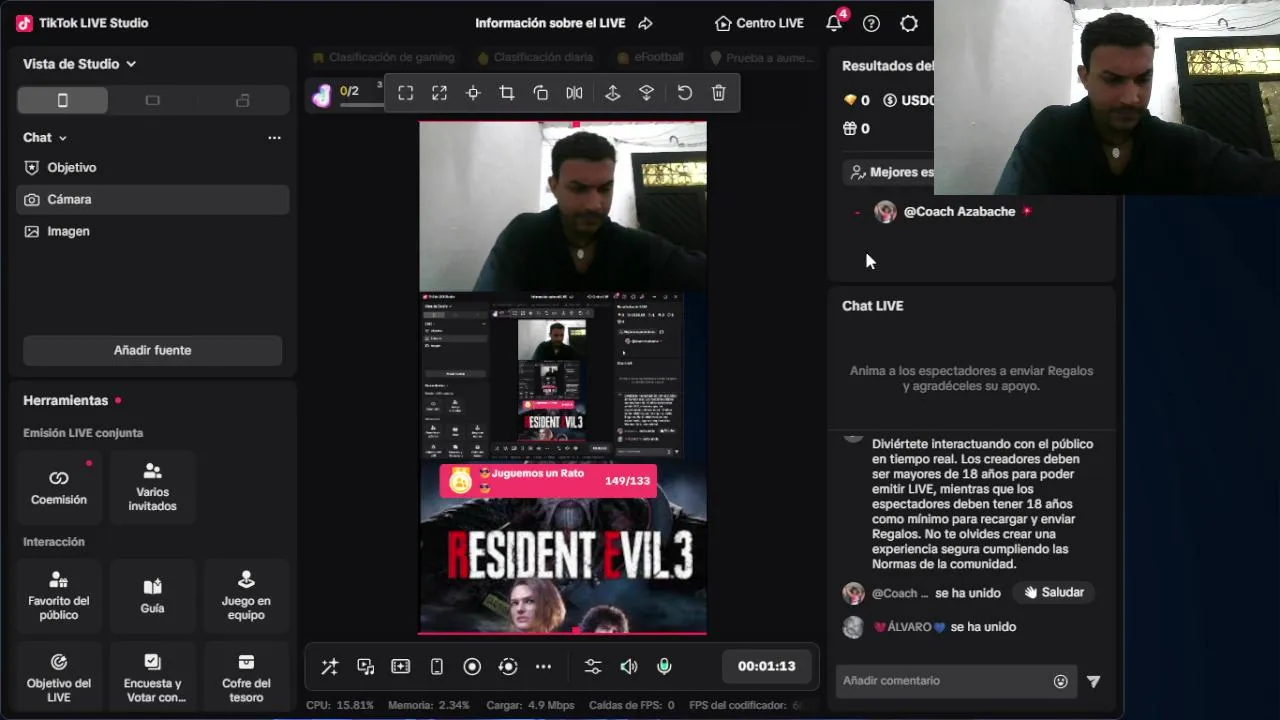Click the rotate-copy square icon in the source toolbar
The width and height of the screenshot is (1280, 720).
[541, 93]
